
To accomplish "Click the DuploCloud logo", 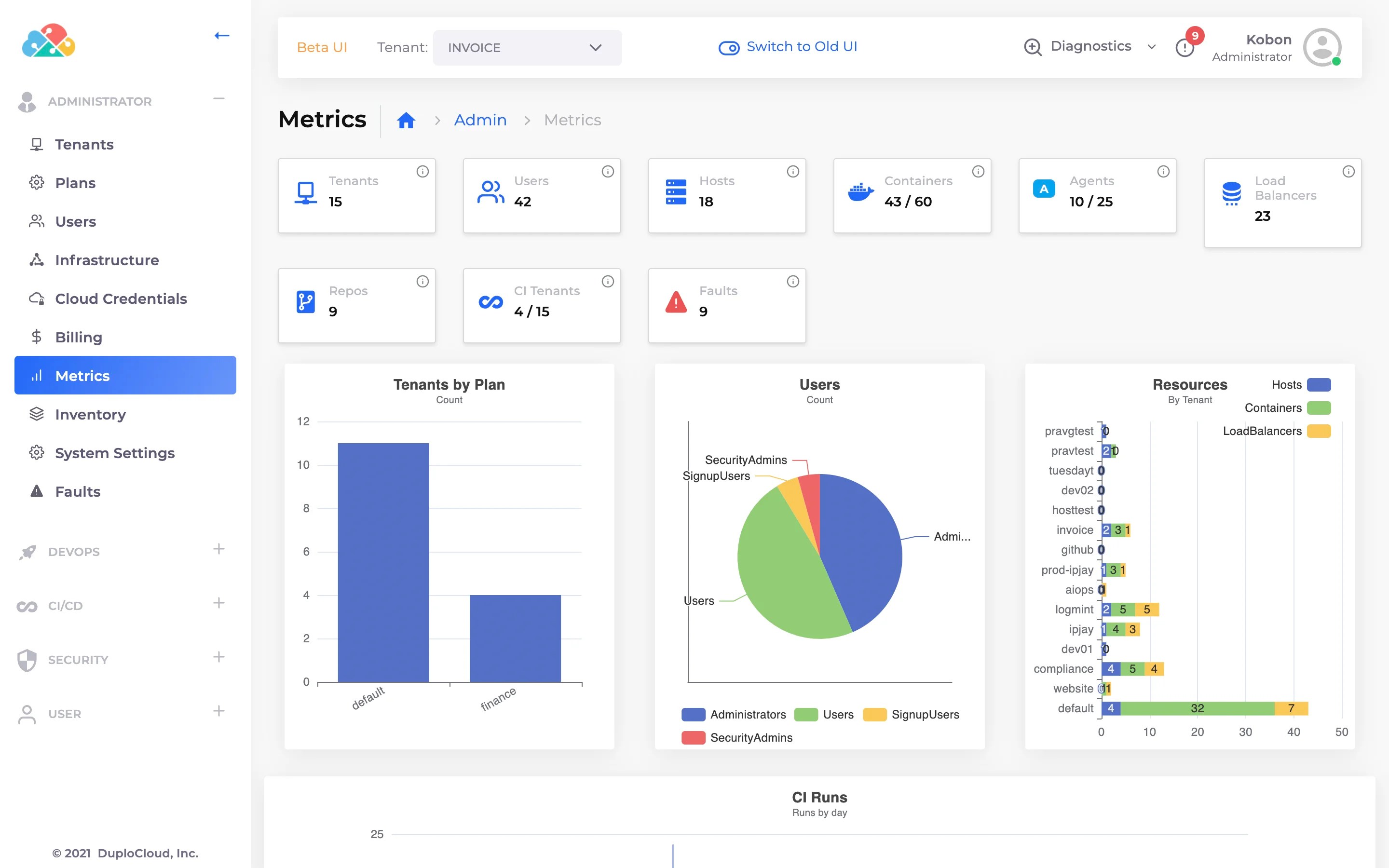I will pos(49,40).
